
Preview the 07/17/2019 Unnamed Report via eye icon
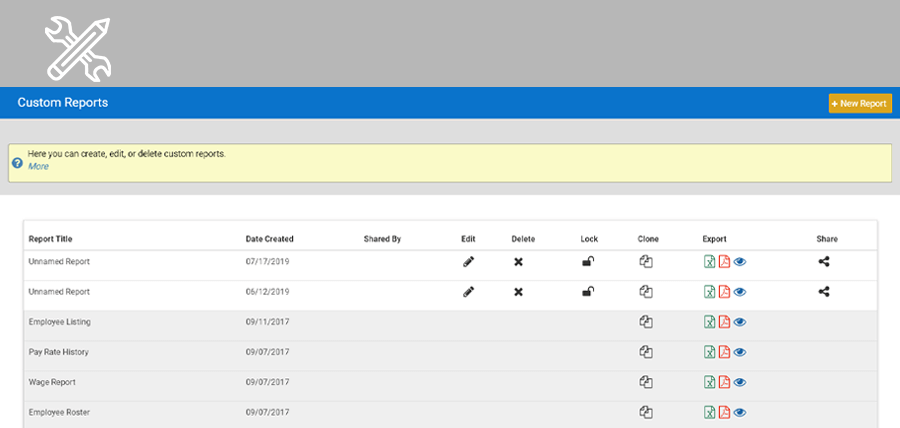740,262
